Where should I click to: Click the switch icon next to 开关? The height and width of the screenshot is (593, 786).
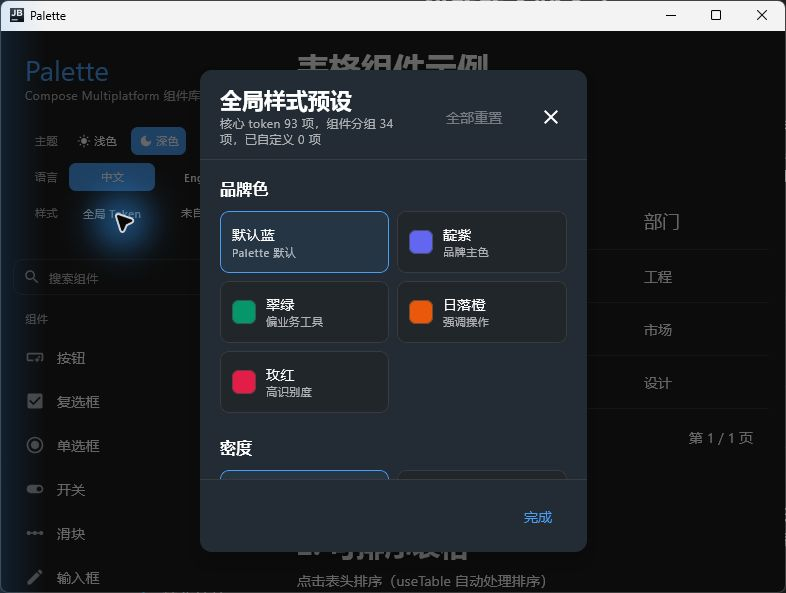[x=35, y=489]
